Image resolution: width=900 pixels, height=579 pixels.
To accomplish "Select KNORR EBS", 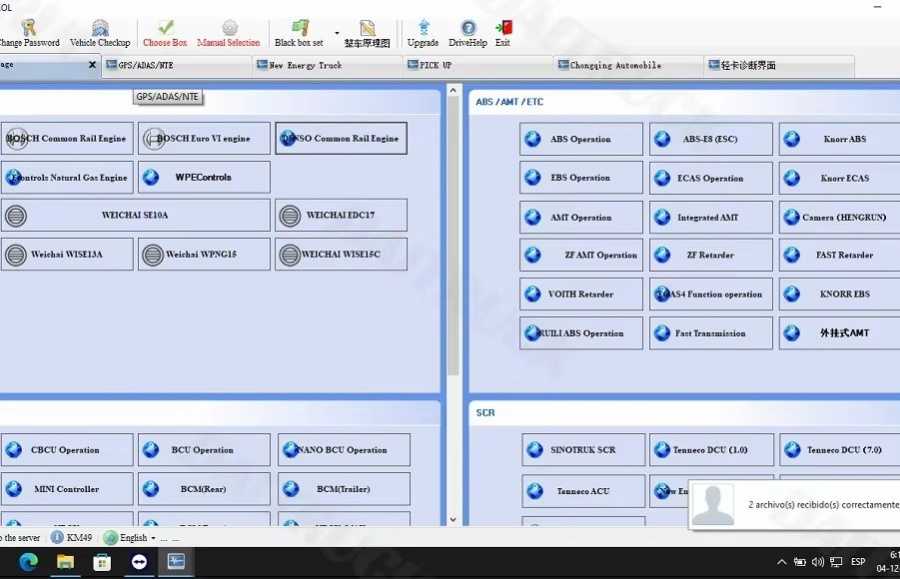I will [x=840, y=294].
